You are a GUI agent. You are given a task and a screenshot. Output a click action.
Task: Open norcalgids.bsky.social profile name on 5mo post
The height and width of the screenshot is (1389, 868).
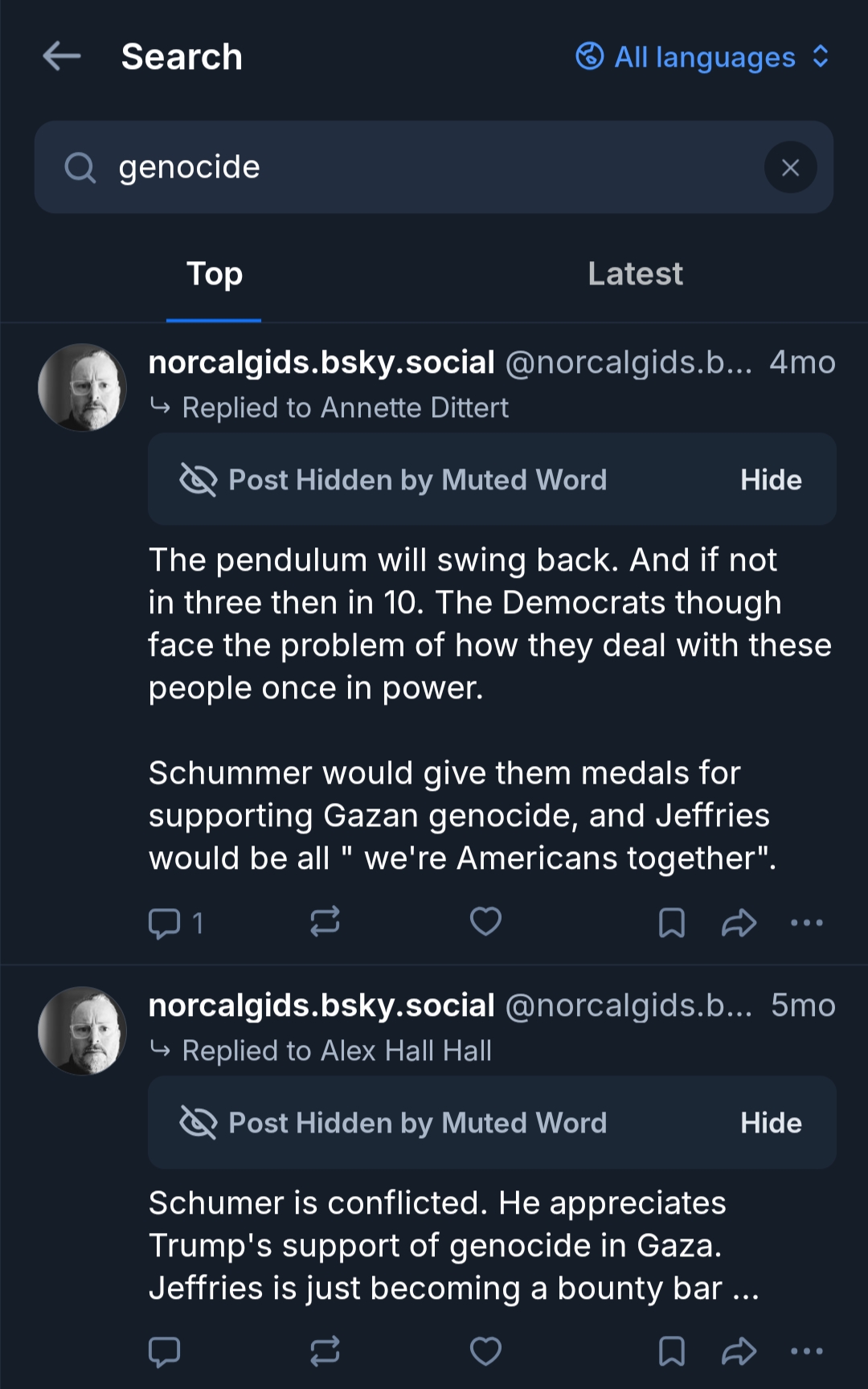[x=321, y=1006]
